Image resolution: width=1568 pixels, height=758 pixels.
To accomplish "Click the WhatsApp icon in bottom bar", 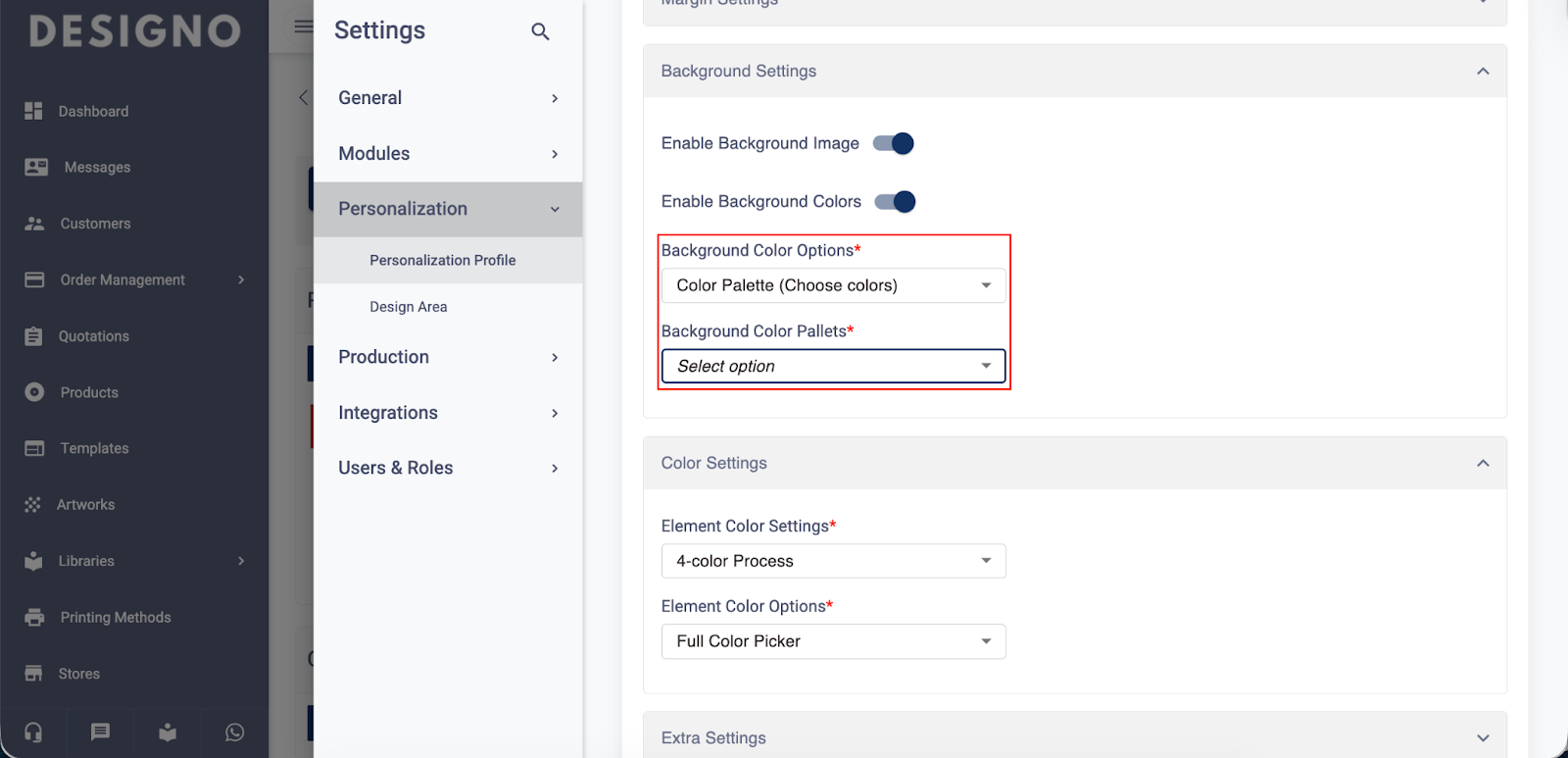I will pyautogui.click(x=234, y=733).
